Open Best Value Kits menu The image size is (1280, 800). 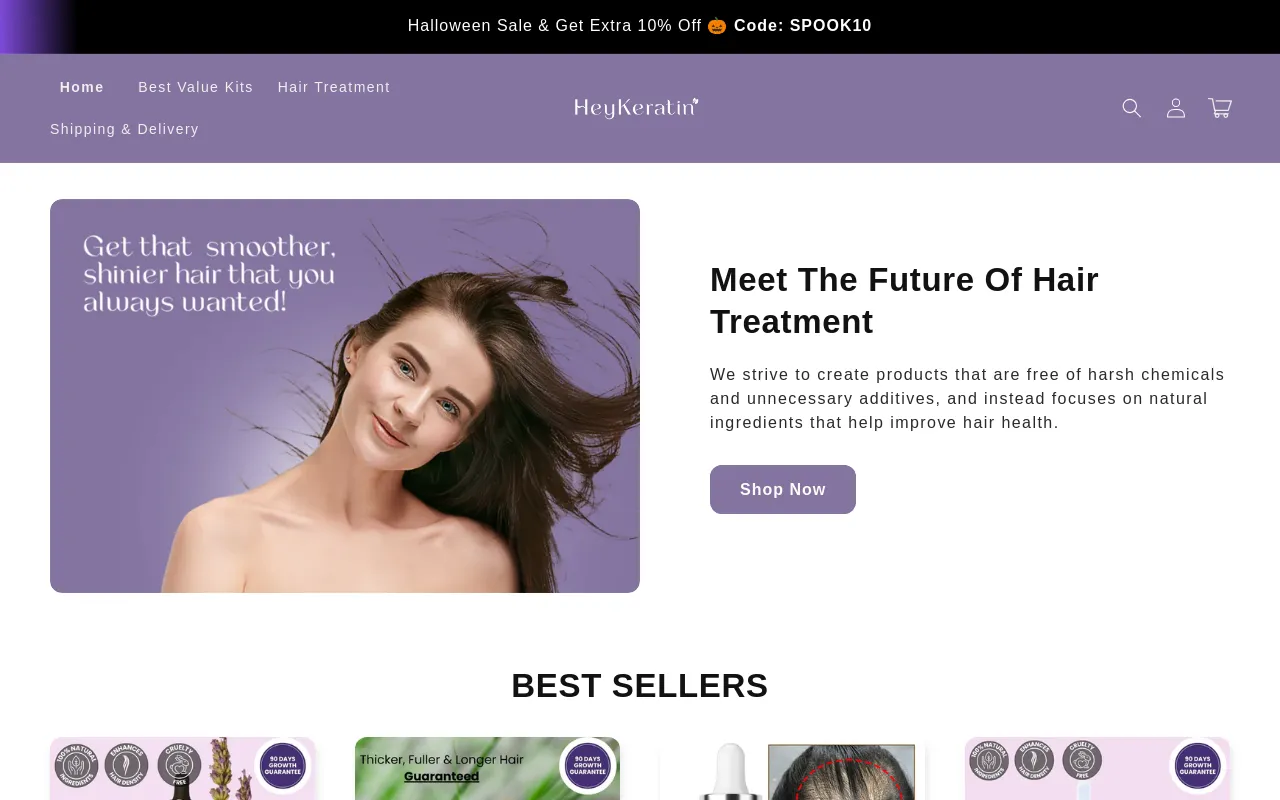click(x=196, y=87)
